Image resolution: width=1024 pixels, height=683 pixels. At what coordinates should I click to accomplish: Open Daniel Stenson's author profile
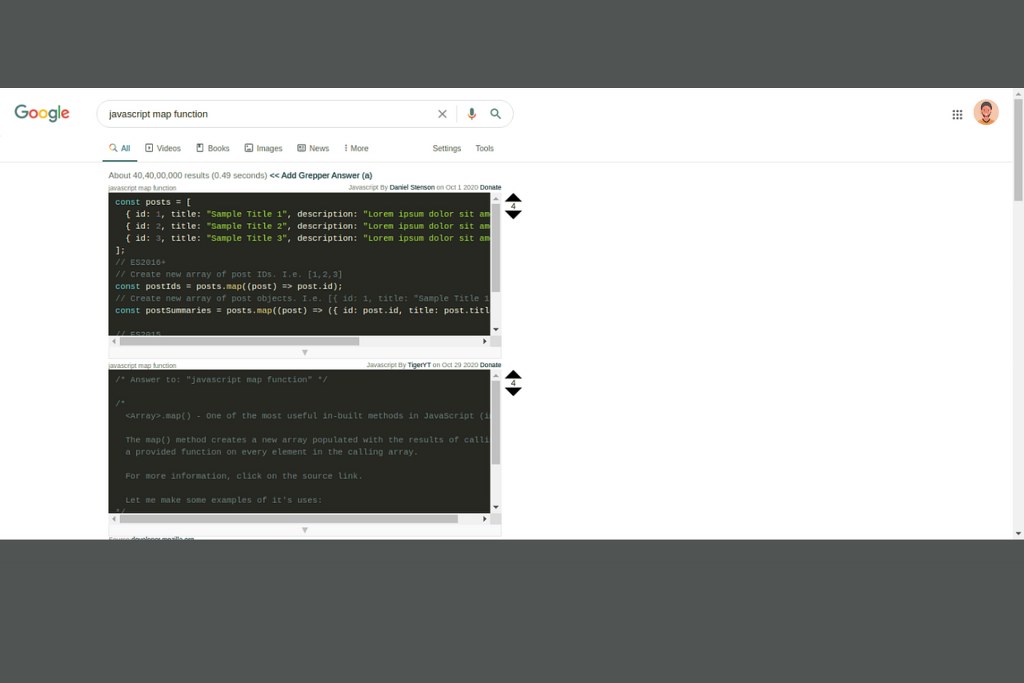[x=412, y=187]
